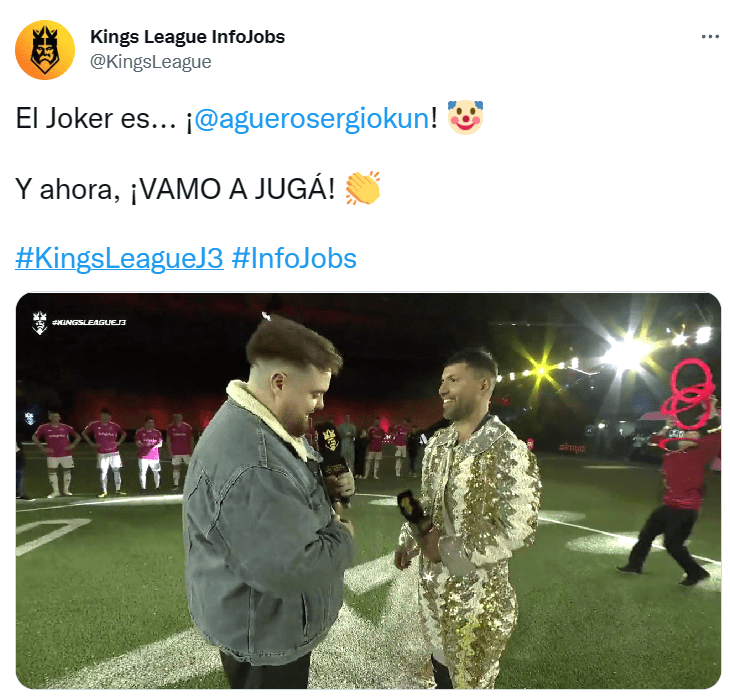Screen dimensions: 730x700
Task: Click the crown logo watermark in the video
Action: pyautogui.click(x=41, y=323)
